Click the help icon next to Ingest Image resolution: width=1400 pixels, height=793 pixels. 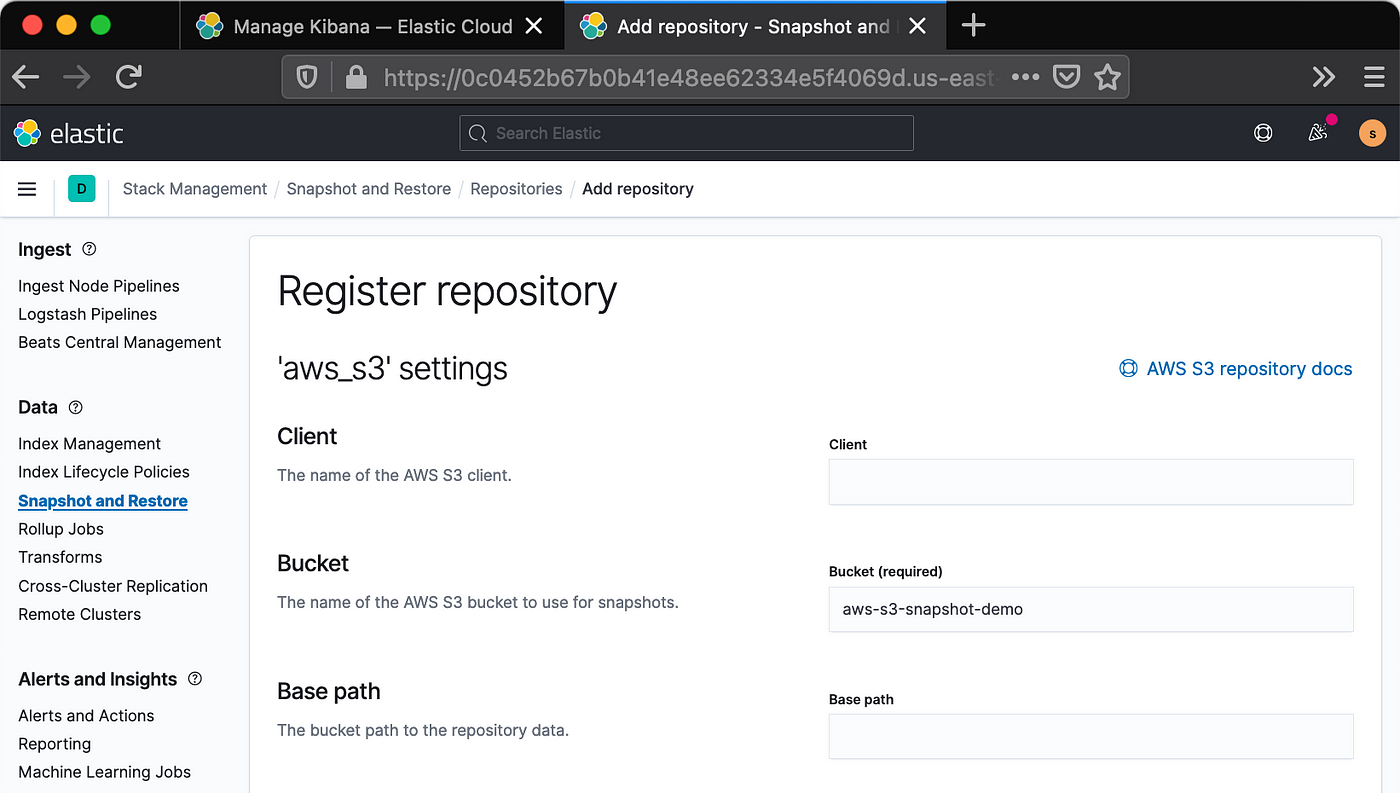coord(89,249)
